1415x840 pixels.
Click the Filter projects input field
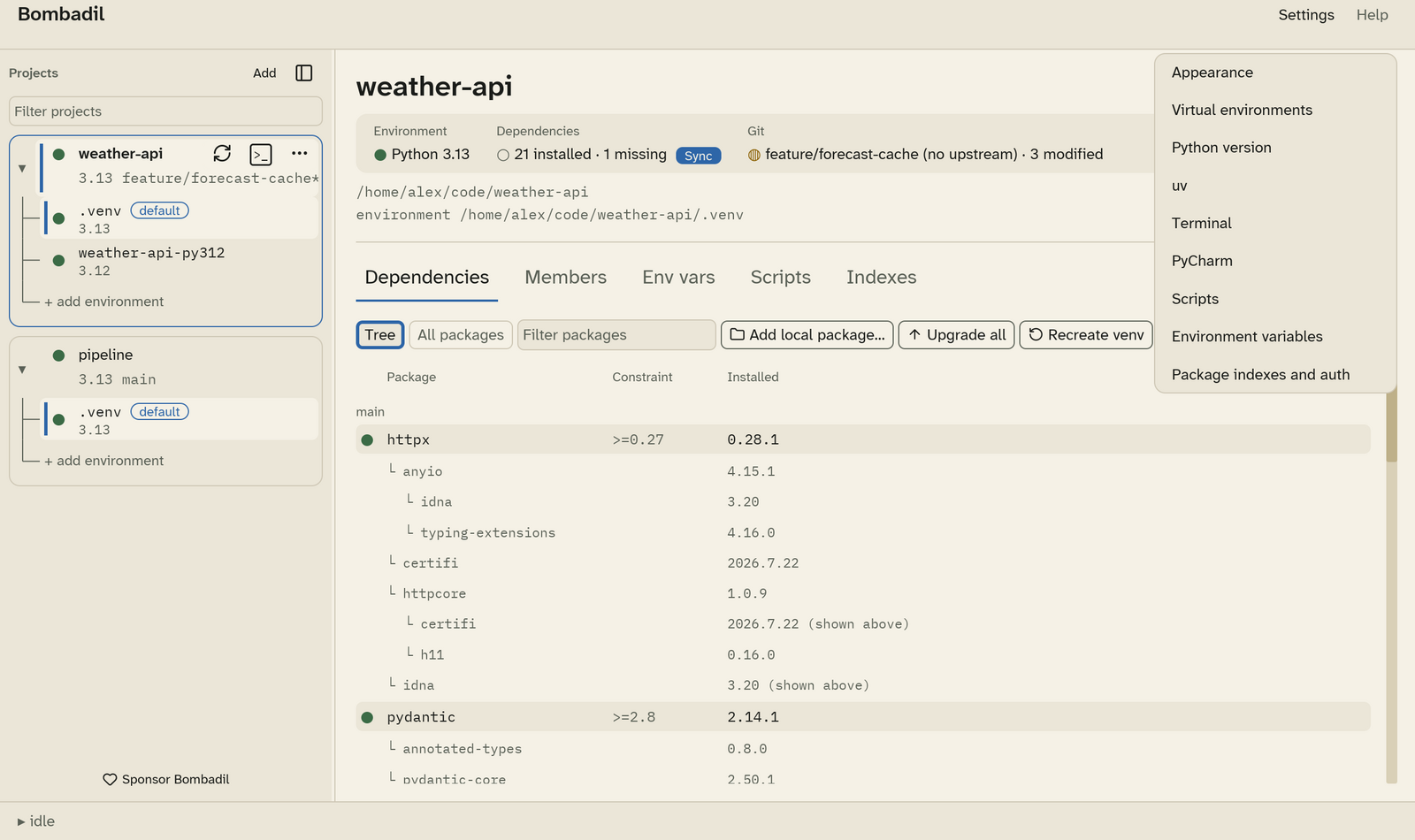[165, 111]
